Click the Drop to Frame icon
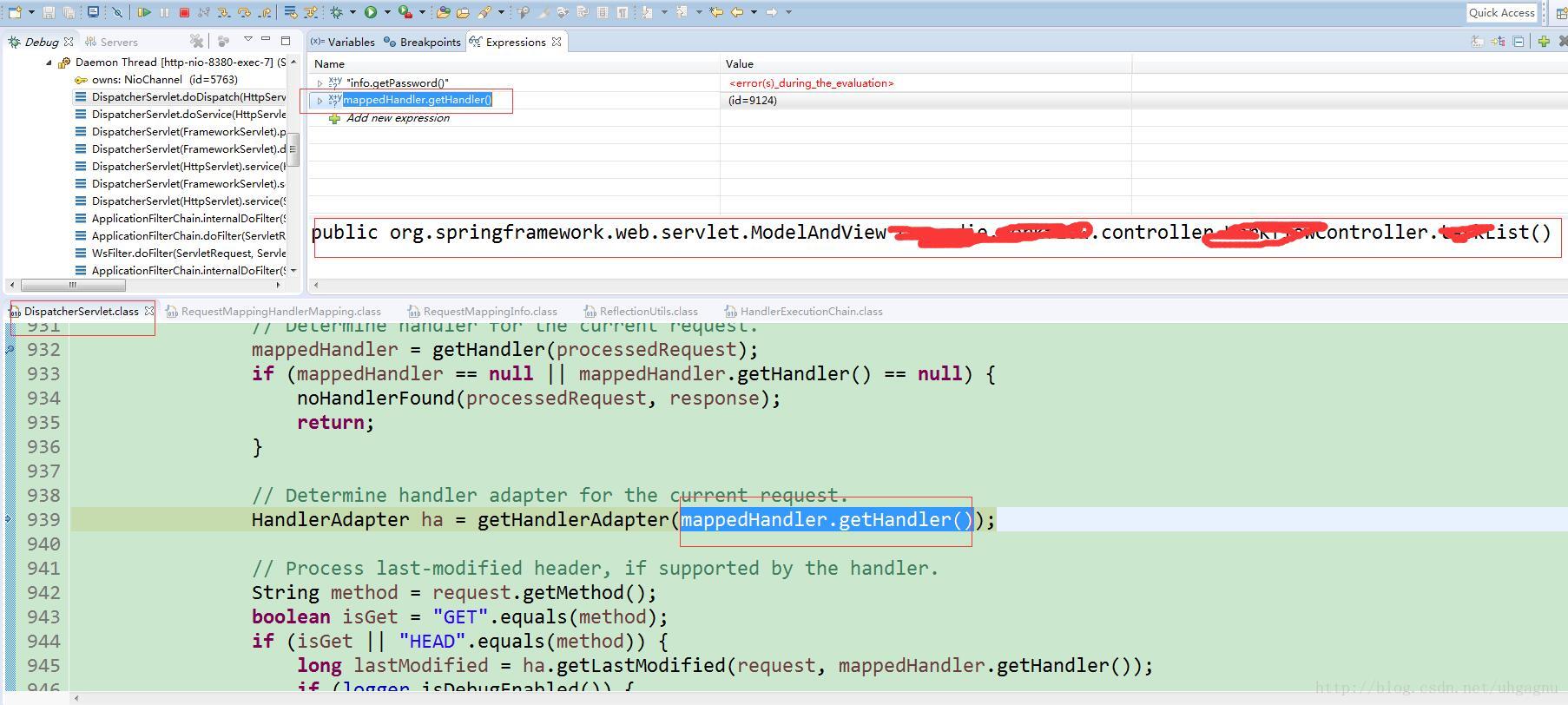The height and width of the screenshot is (705, 1568). tap(290, 12)
